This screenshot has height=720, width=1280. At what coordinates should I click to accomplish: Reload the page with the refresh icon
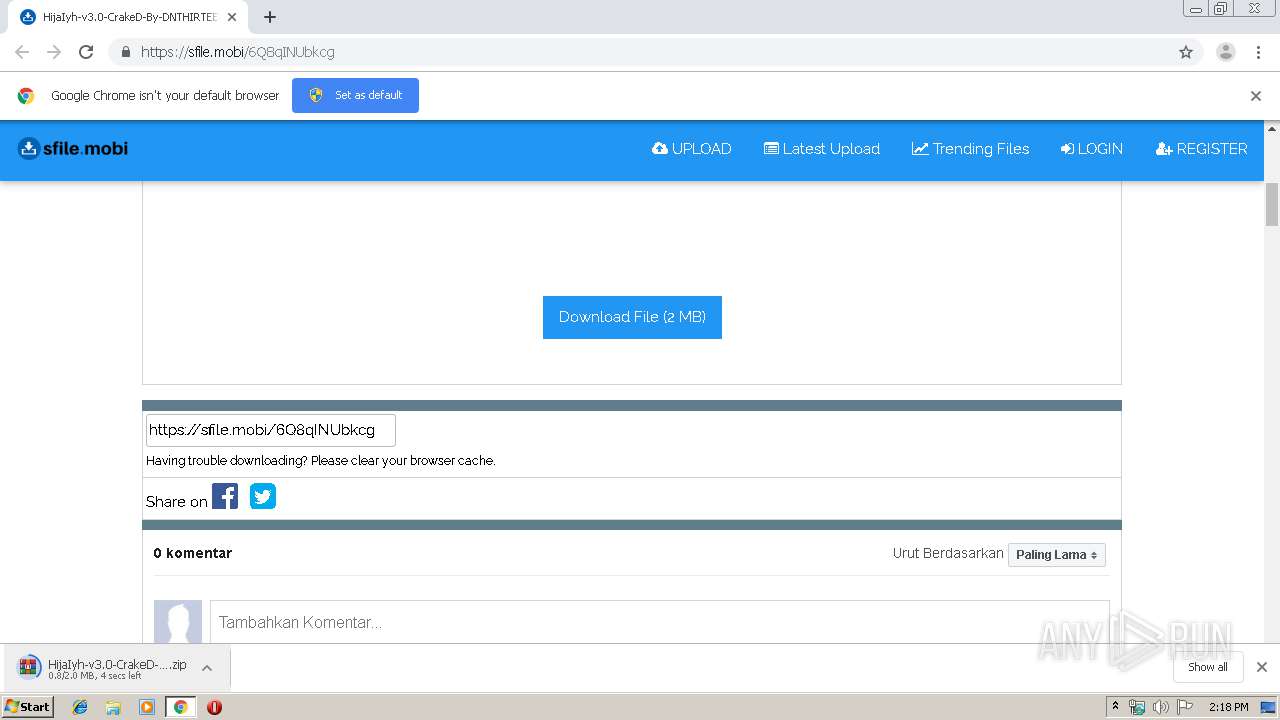coord(86,52)
